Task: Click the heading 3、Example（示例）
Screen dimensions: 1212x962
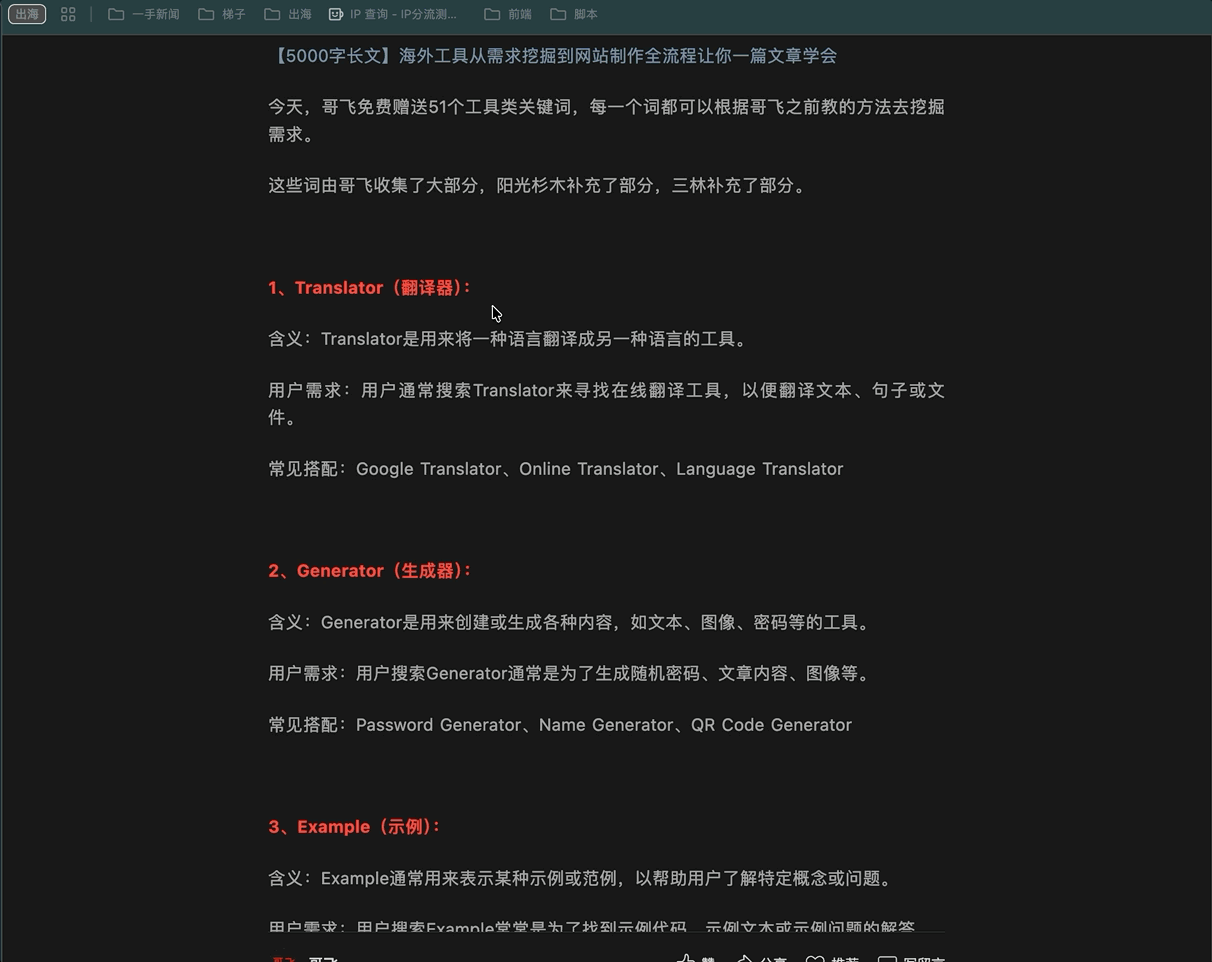Action: click(355, 827)
